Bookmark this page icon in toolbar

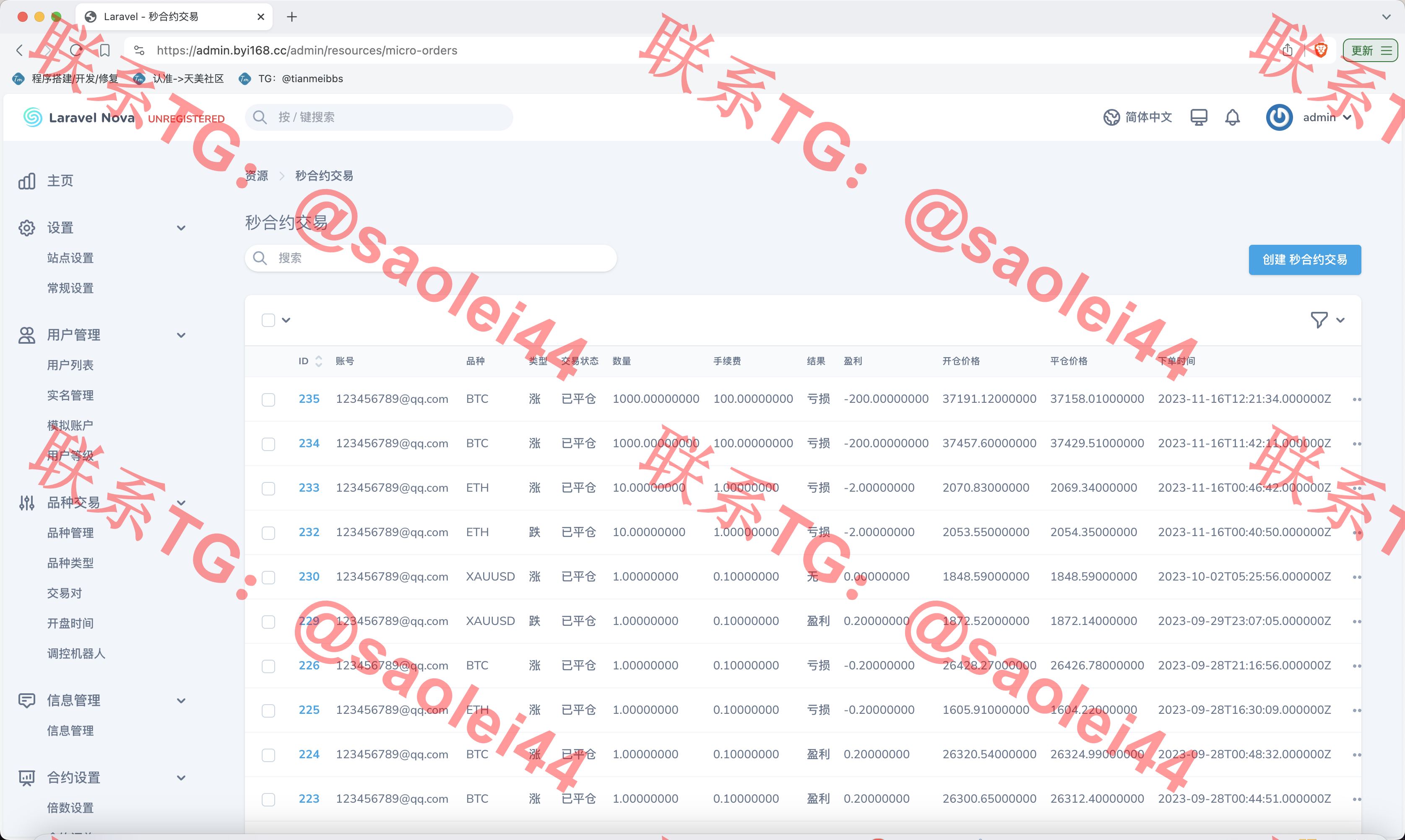(105, 50)
